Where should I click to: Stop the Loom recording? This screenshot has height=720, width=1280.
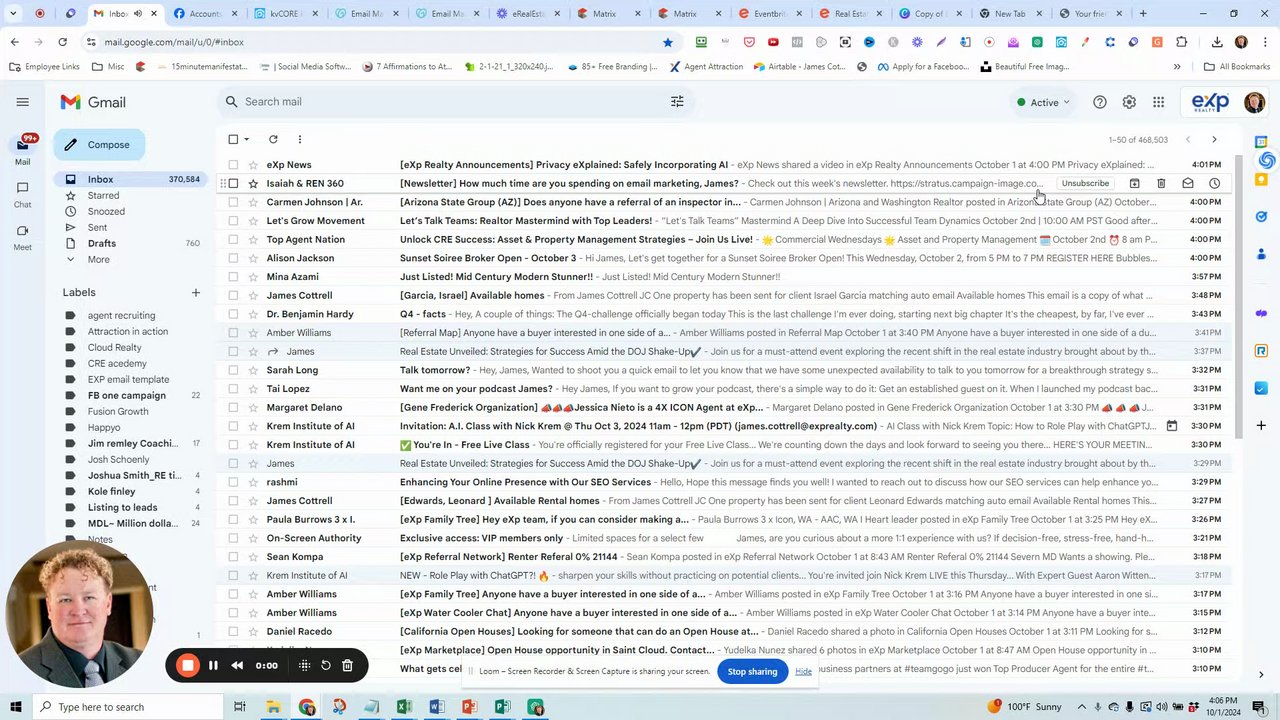(x=188, y=665)
